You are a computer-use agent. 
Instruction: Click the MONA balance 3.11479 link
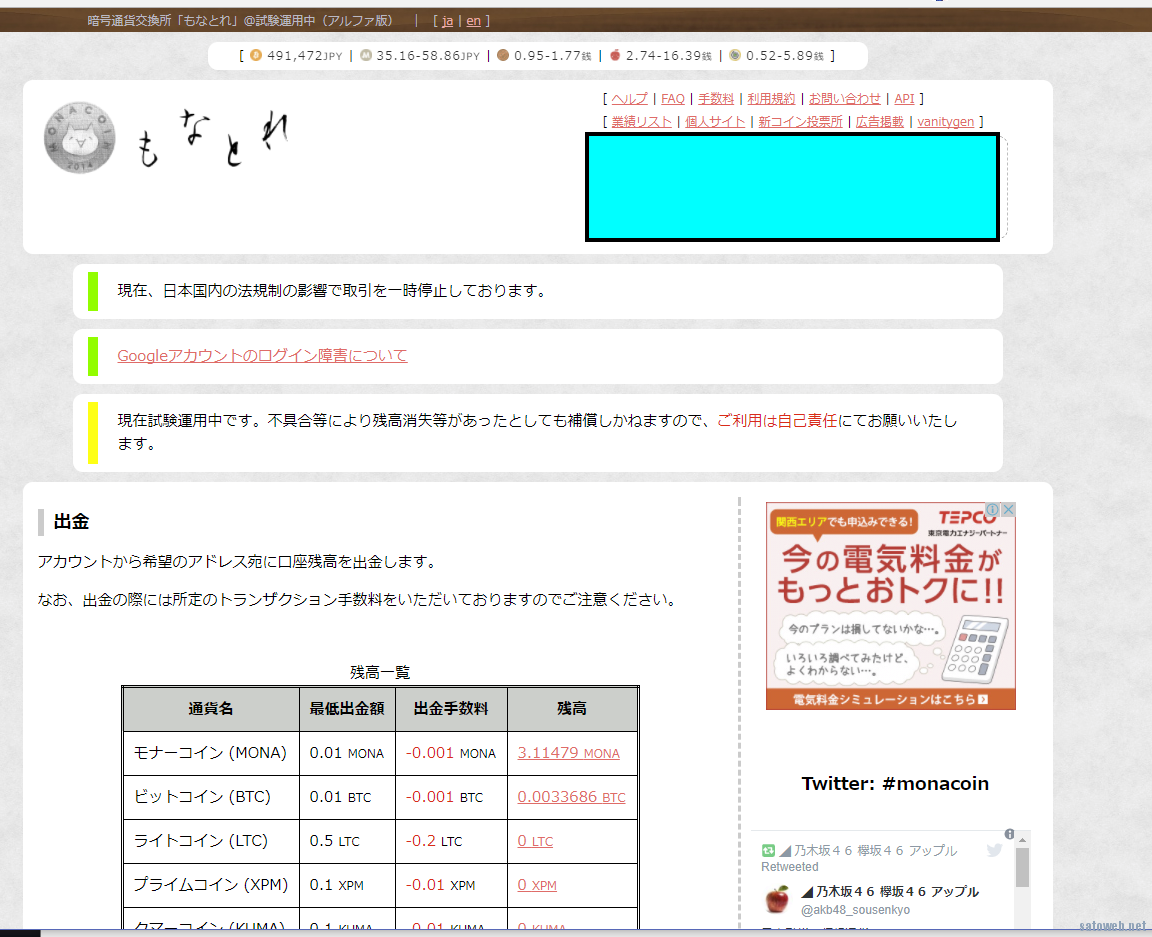(x=568, y=753)
